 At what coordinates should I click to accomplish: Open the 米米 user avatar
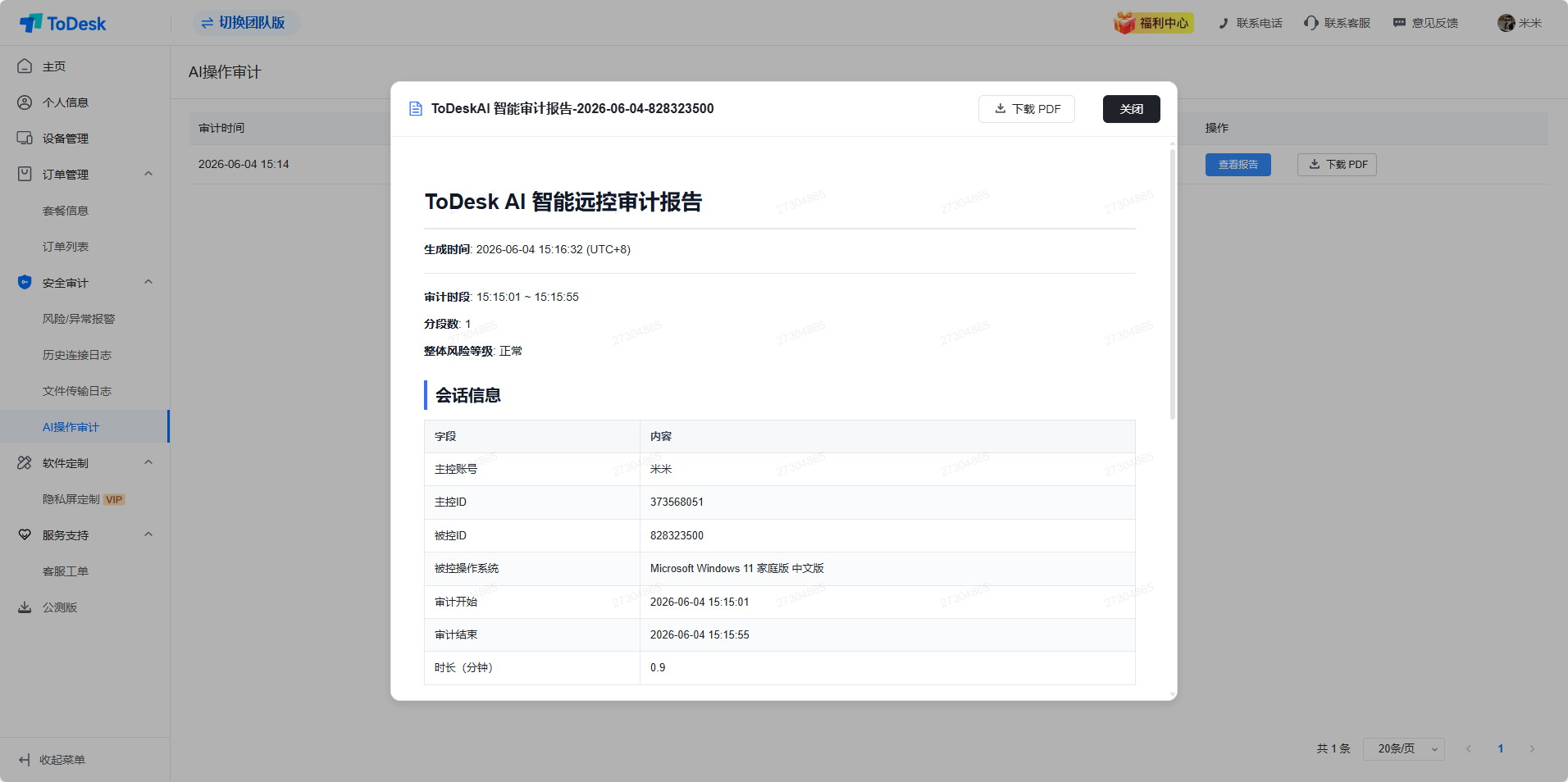coord(1506,23)
